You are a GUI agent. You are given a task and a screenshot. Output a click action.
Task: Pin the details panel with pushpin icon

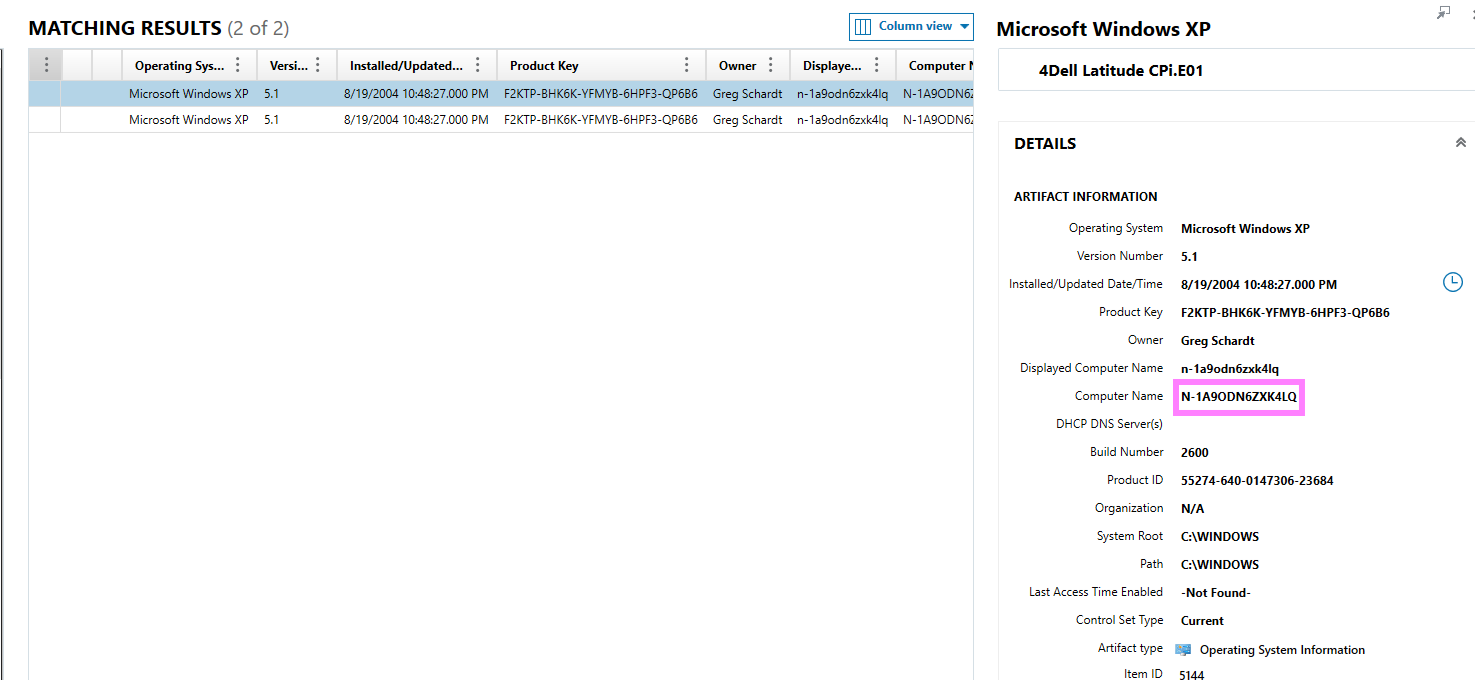tap(1443, 12)
